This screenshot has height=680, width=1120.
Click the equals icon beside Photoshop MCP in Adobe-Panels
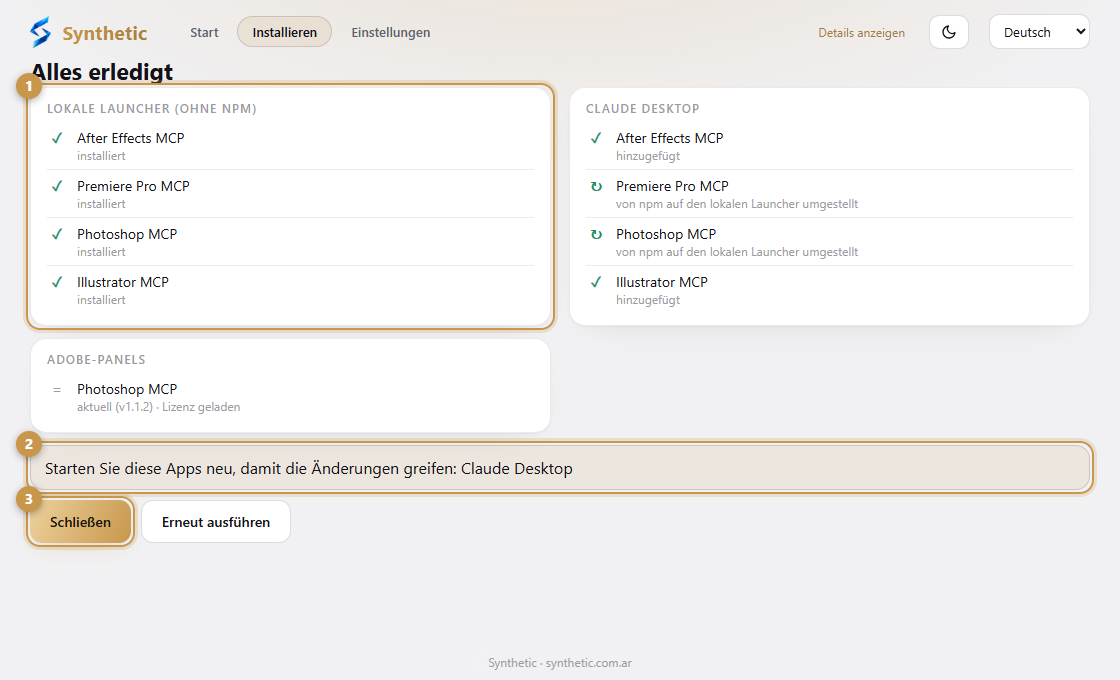click(57, 390)
